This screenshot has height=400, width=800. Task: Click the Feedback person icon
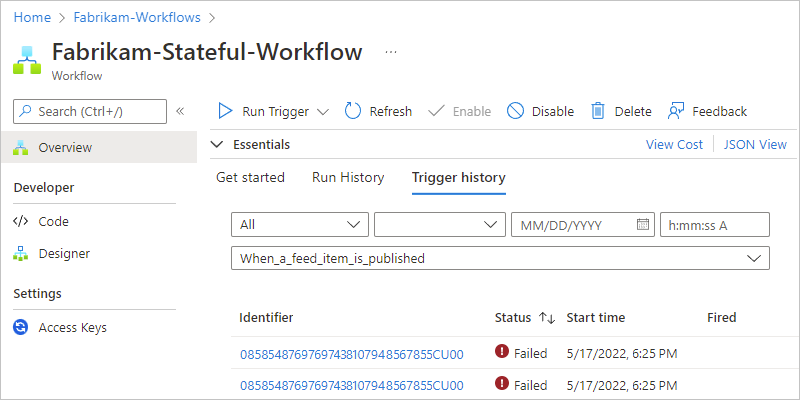coord(676,111)
